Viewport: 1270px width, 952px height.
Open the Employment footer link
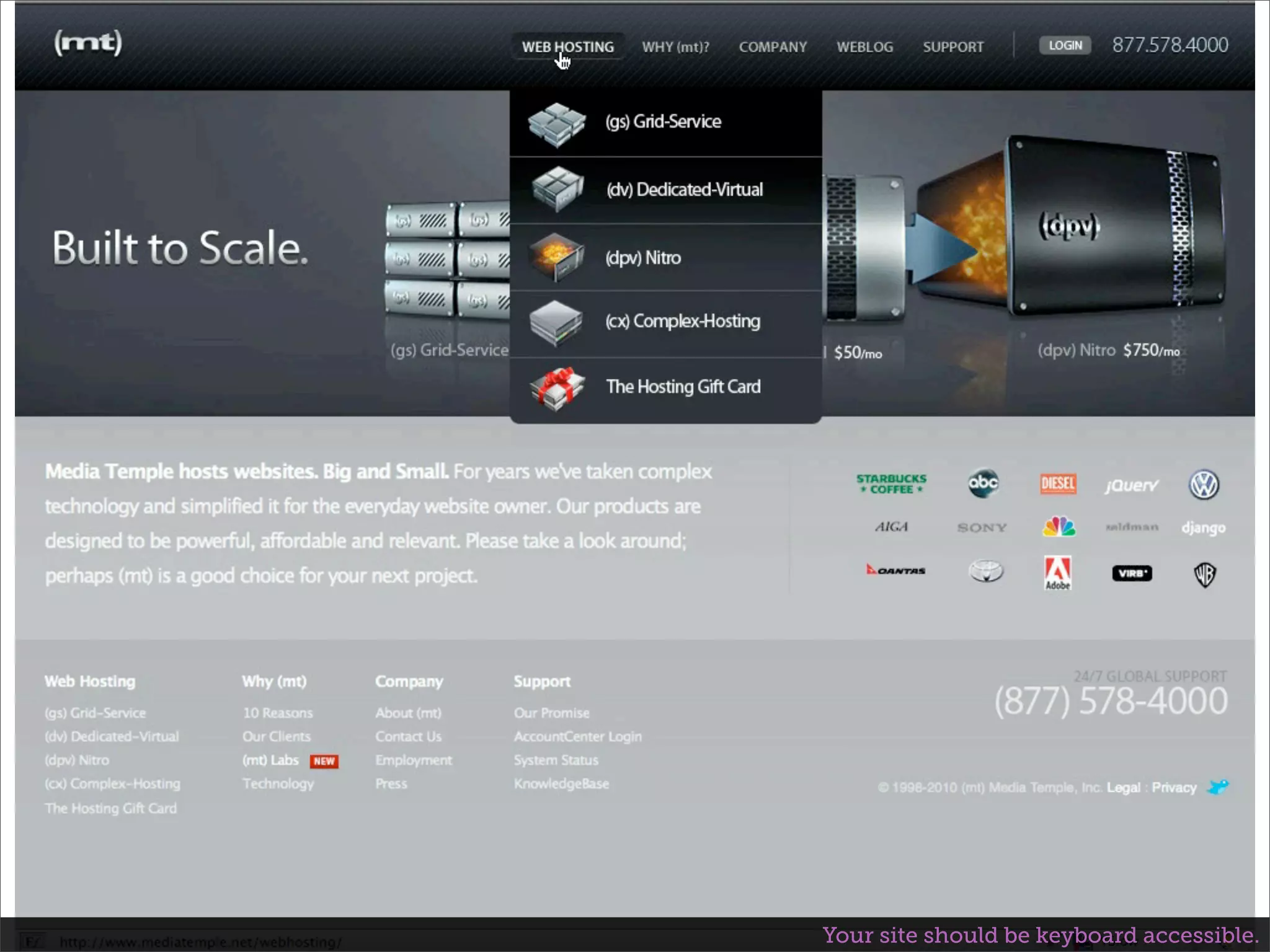pyautogui.click(x=414, y=760)
